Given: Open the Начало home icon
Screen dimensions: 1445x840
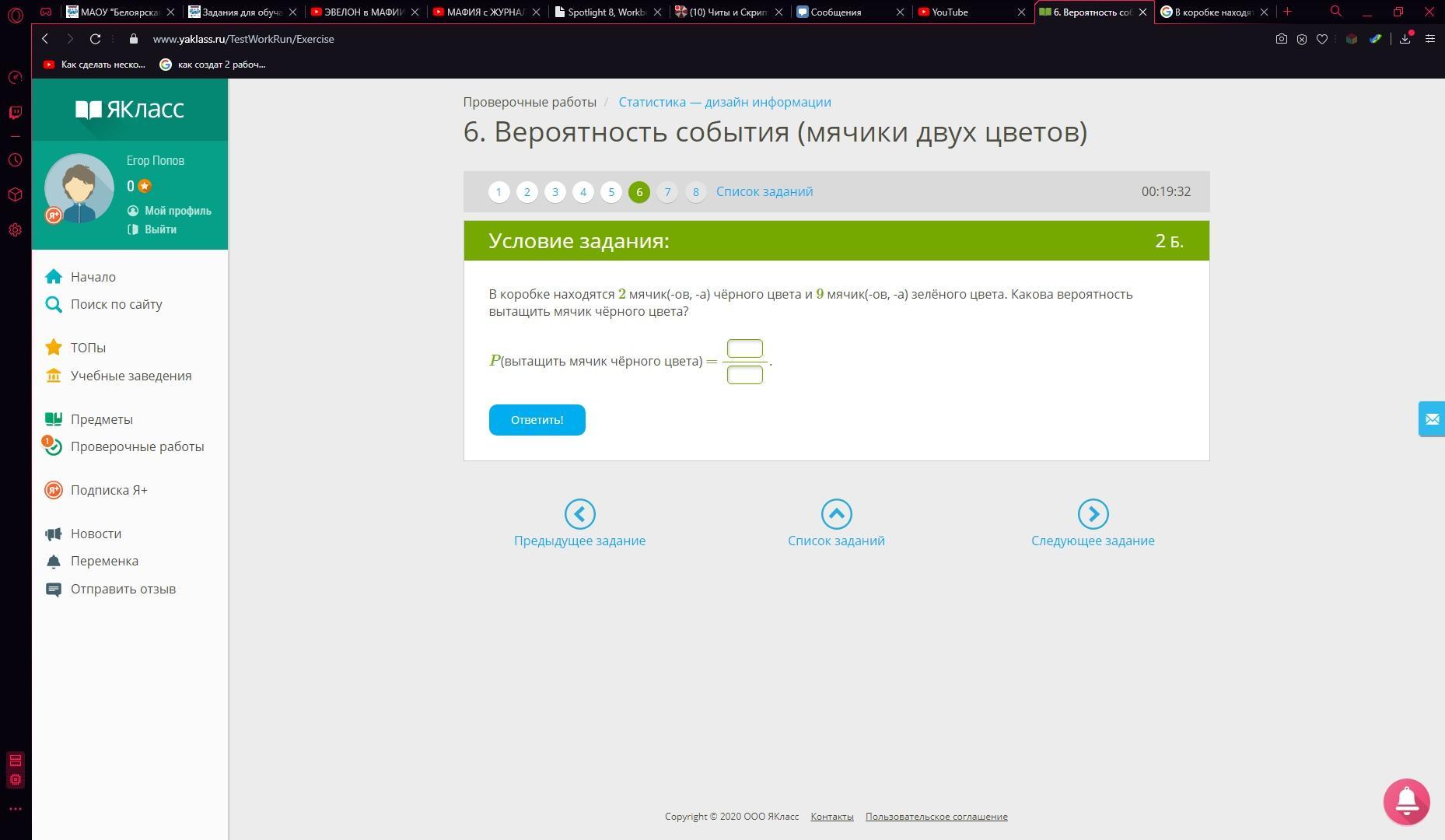Looking at the screenshot, I should coord(54,277).
